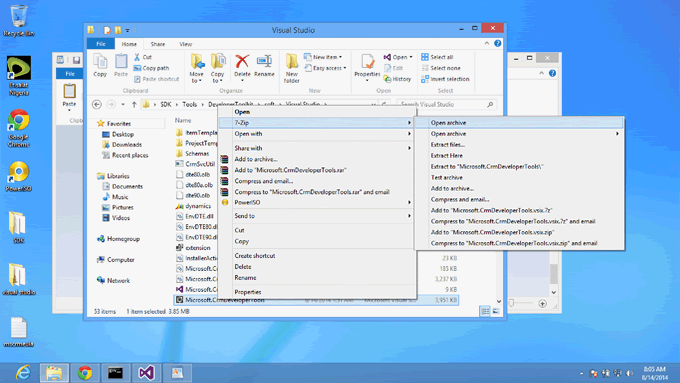
Task: Choose Delete in the context menu
Action: tap(317, 267)
